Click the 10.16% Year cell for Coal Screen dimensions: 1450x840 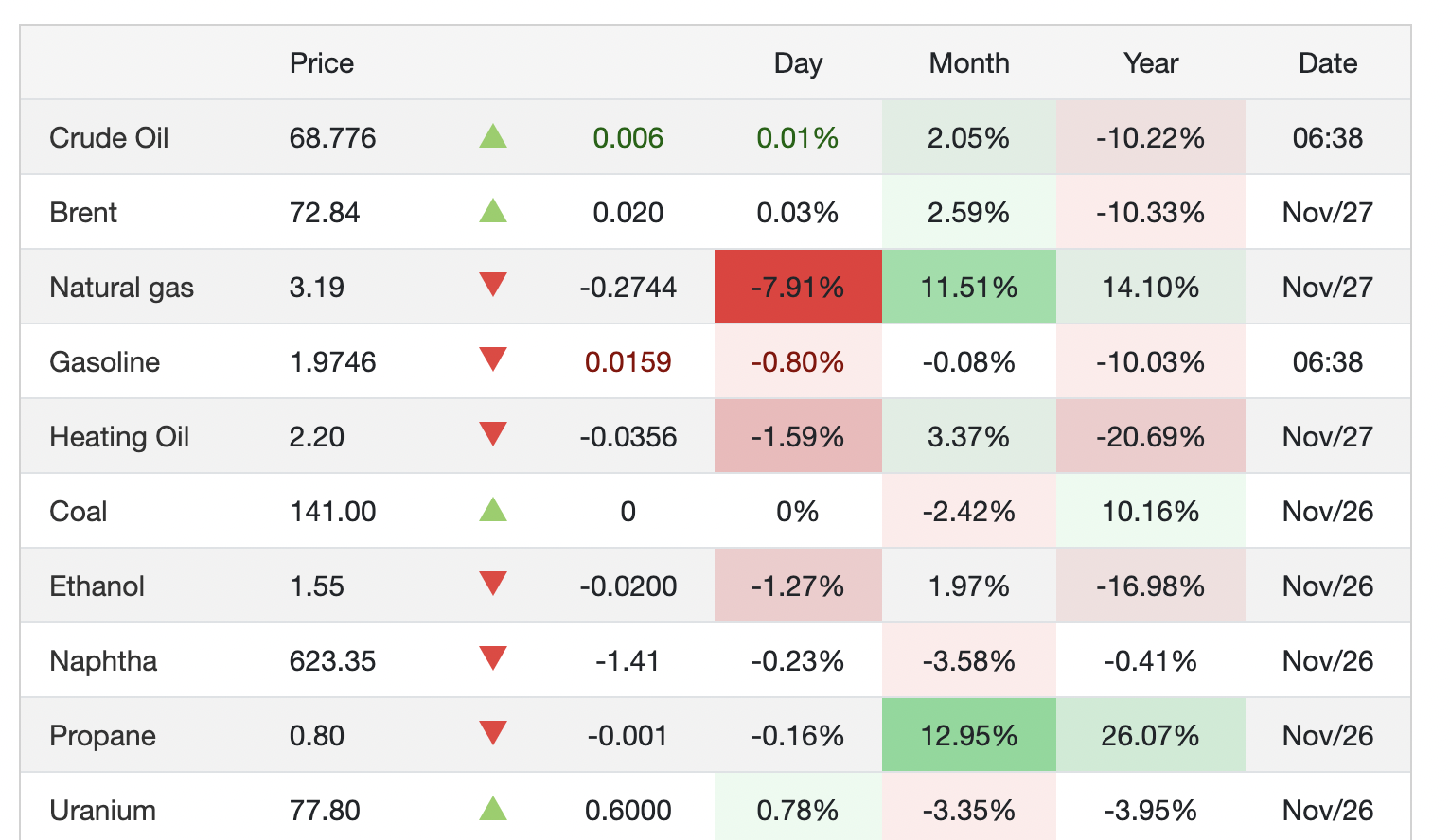click(x=1151, y=511)
